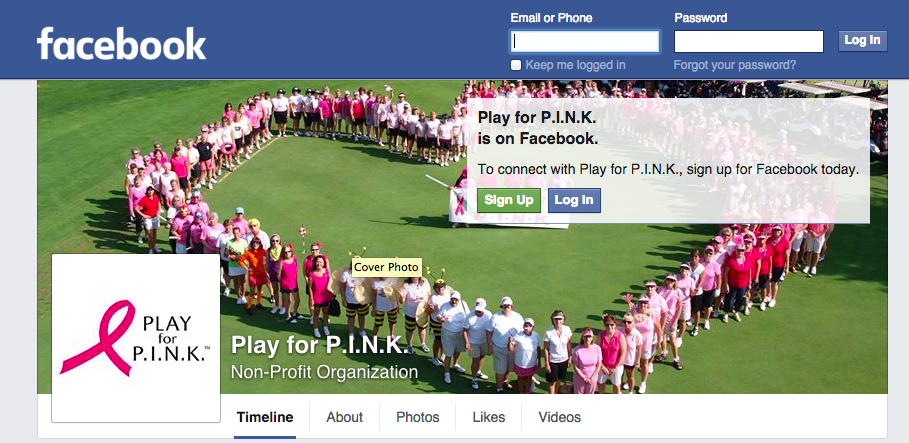
Task: Open the Play for P.I.N.K. profile picture
Action: [x=136, y=338]
